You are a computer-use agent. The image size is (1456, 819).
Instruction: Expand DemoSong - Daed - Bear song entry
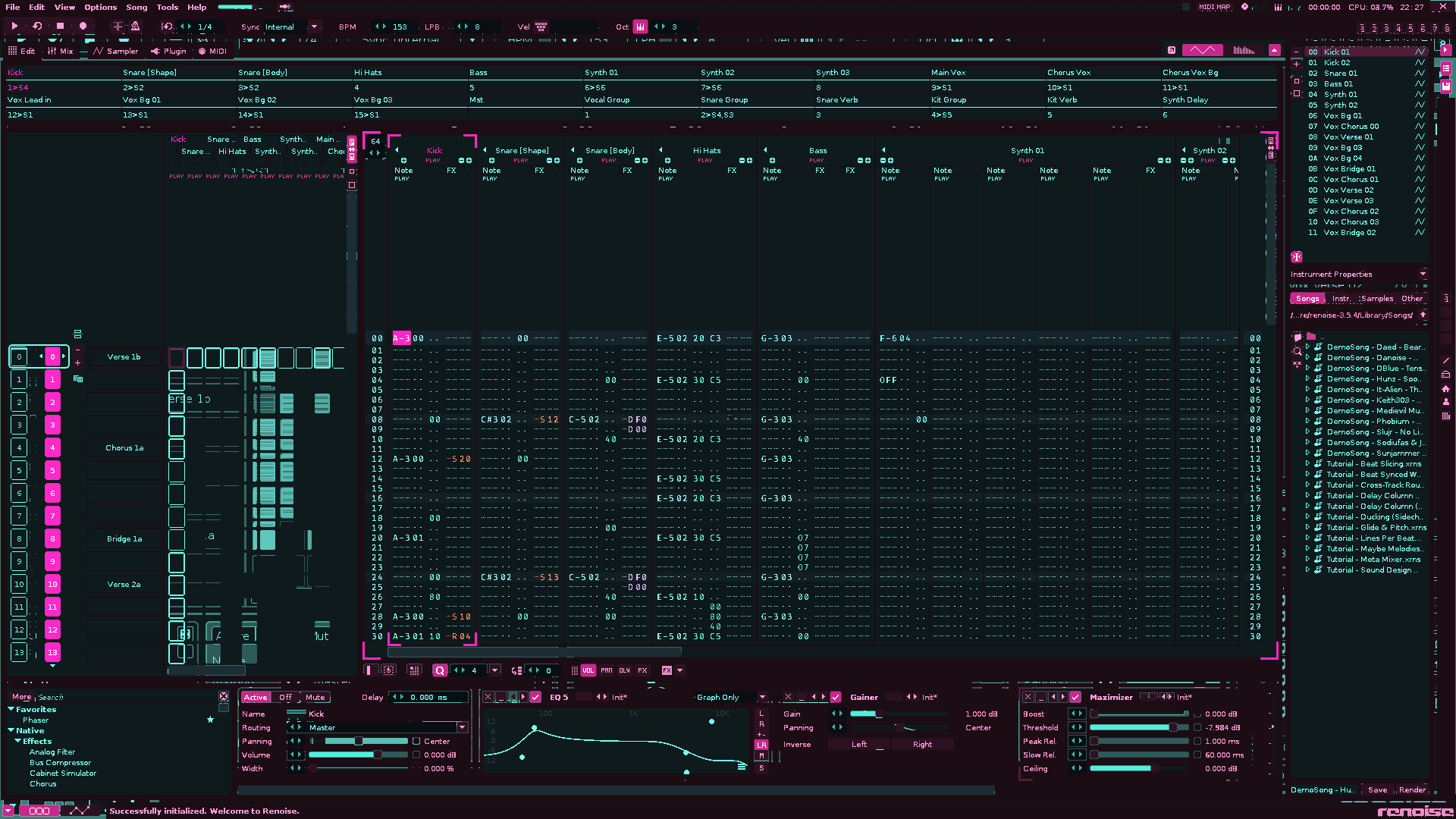[x=1307, y=347]
